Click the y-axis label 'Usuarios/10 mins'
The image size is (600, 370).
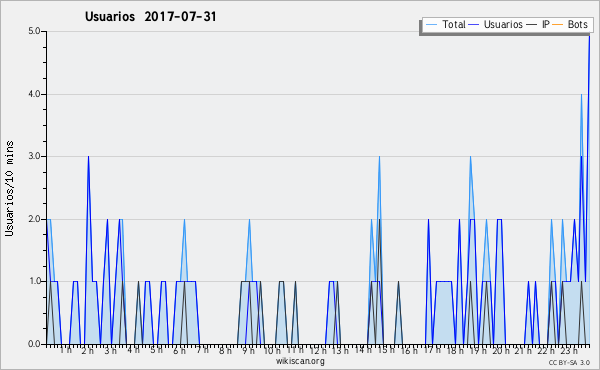9,188
